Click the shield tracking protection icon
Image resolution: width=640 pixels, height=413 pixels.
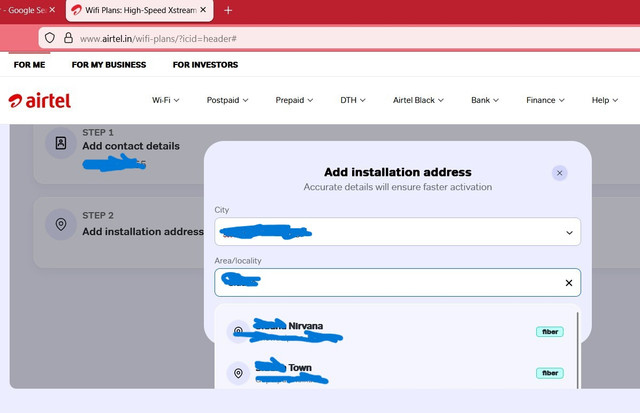click(x=50, y=38)
